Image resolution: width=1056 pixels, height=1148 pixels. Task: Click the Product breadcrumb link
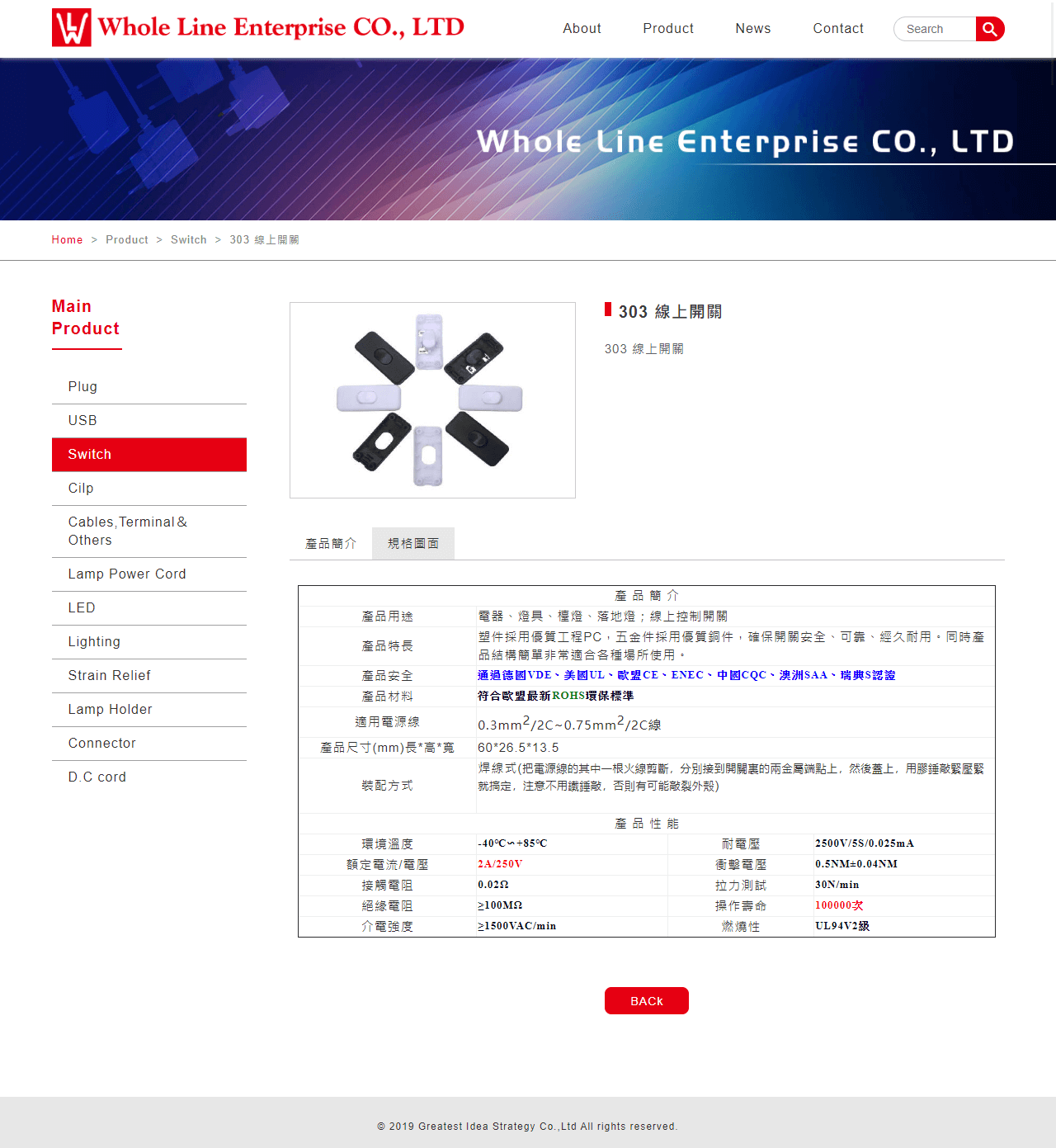coord(127,239)
